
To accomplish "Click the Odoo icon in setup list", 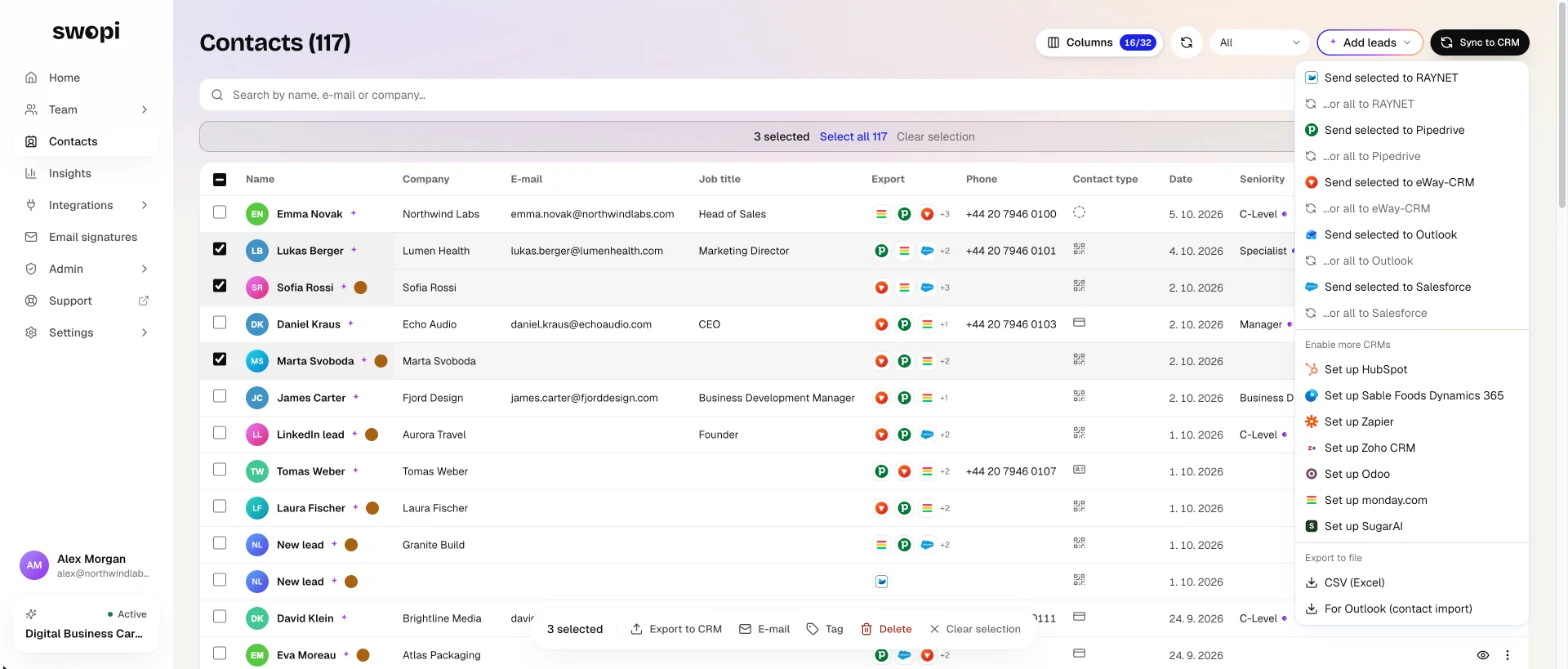I will [x=1312, y=474].
